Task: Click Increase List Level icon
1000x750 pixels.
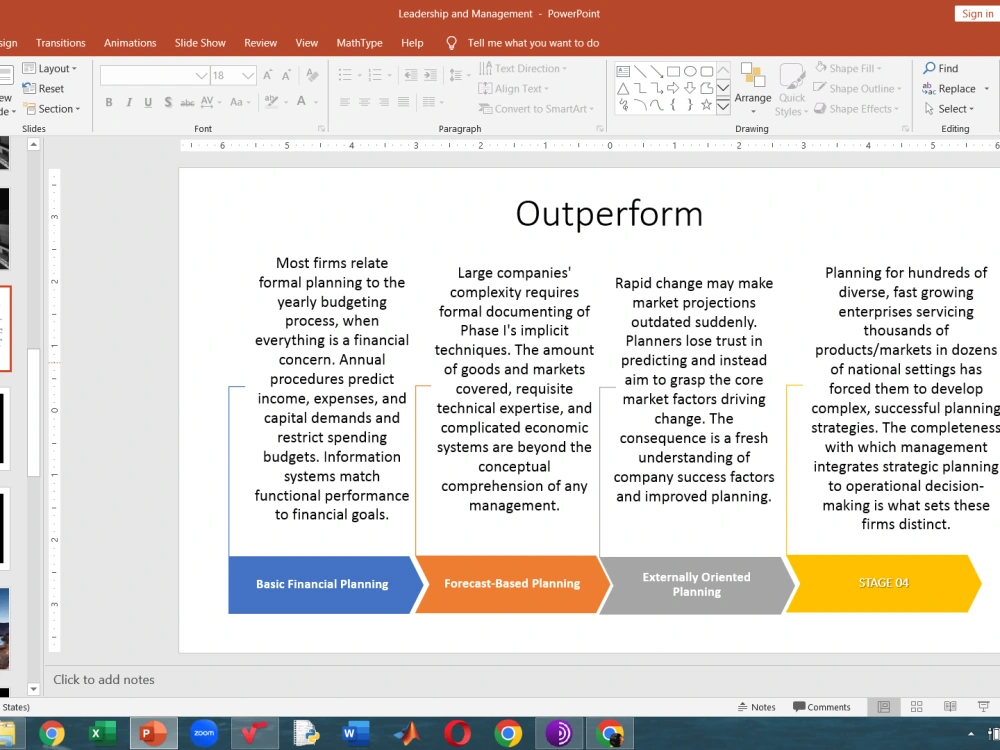Action: (x=430, y=75)
